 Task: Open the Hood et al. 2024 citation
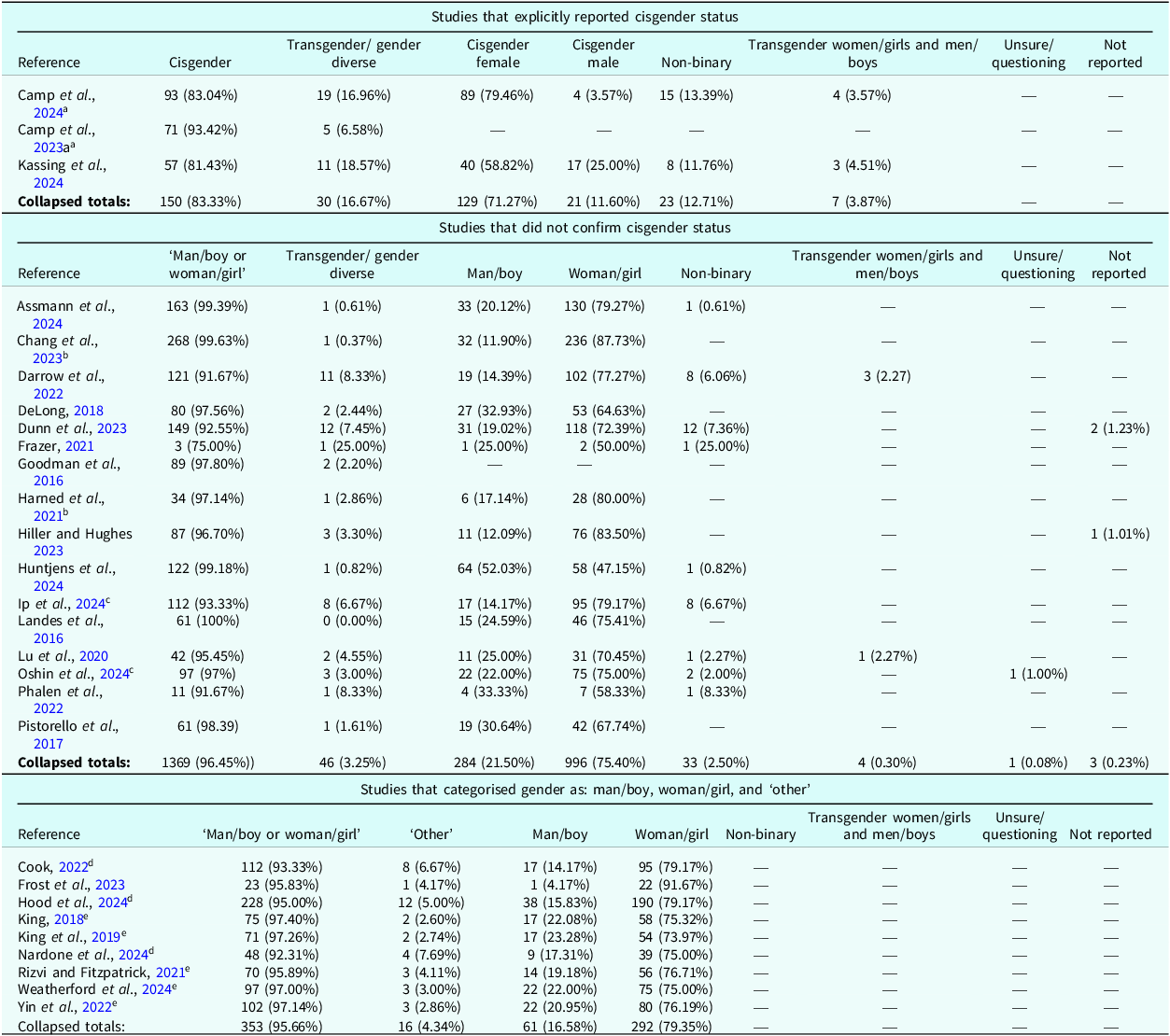(112, 903)
